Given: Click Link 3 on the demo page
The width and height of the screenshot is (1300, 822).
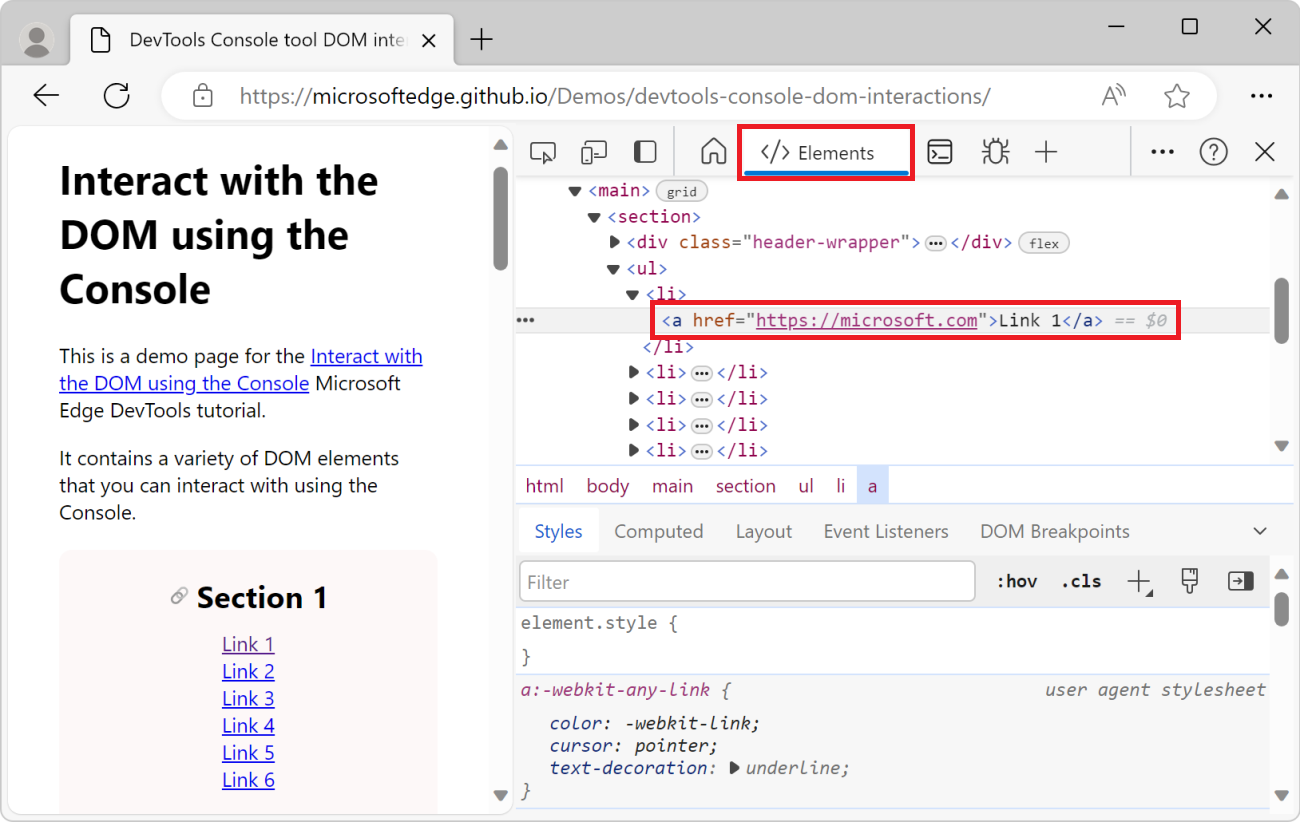Looking at the screenshot, I should [x=247, y=697].
